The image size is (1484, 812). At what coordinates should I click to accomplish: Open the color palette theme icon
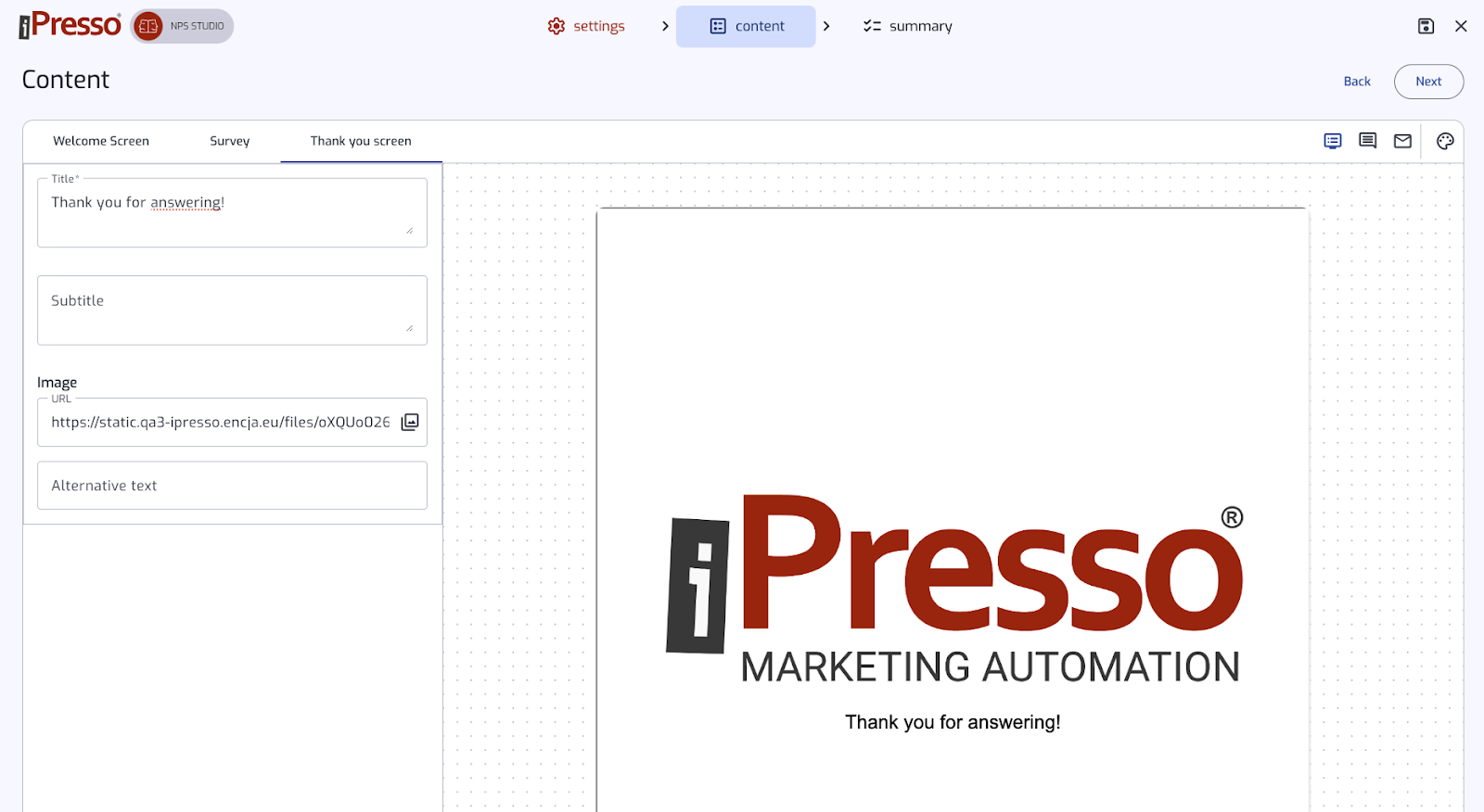pos(1445,141)
